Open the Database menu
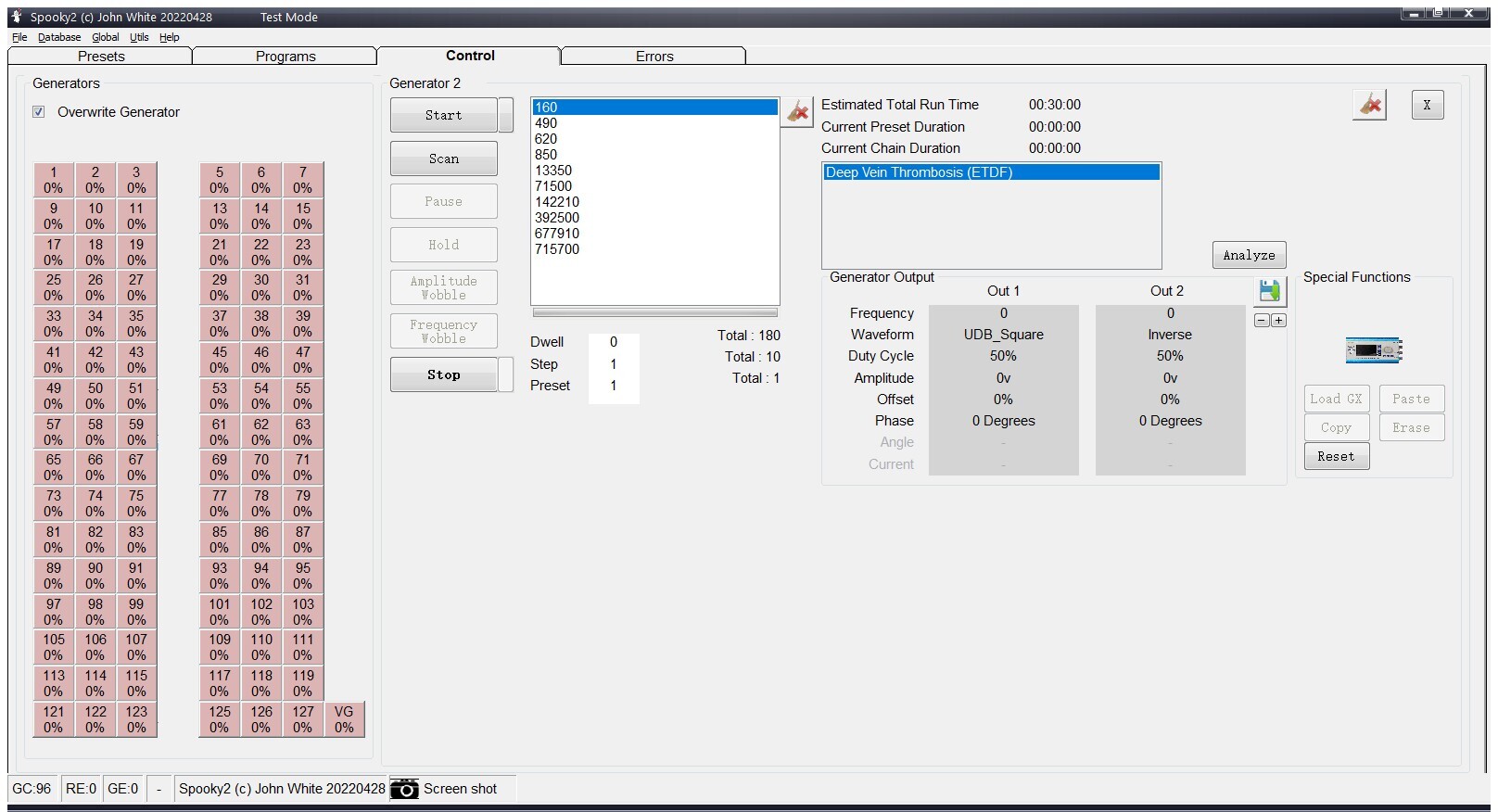This screenshot has width=1498, height=812. [59, 37]
